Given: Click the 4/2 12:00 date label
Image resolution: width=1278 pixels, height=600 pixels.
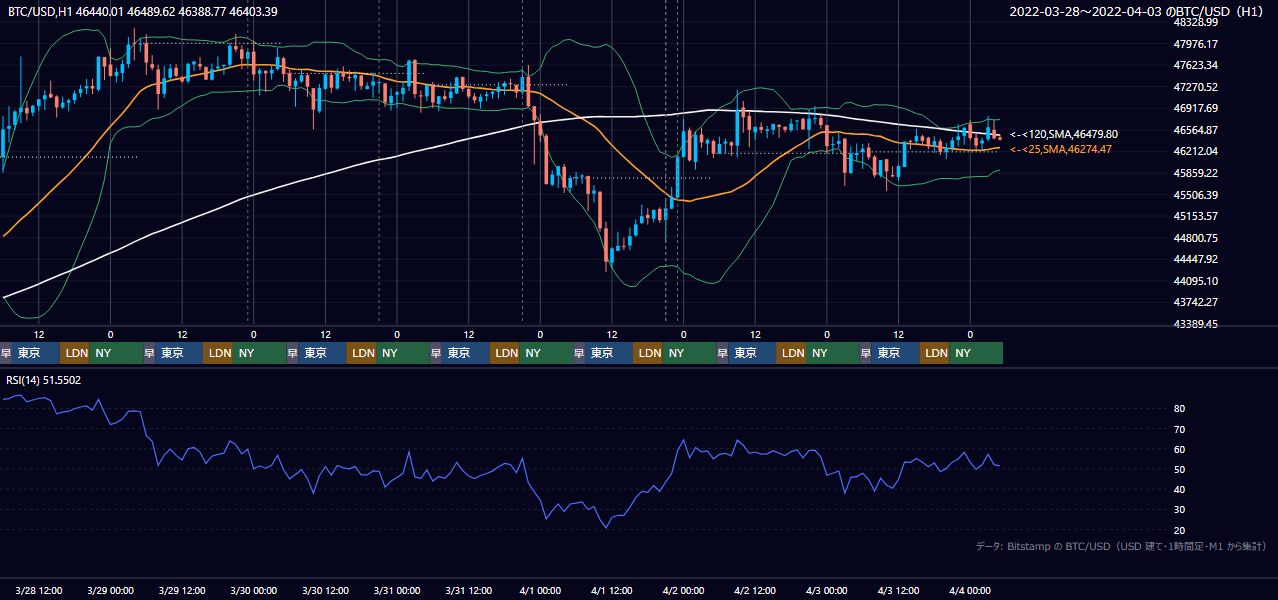Looking at the screenshot, I should click(x=755, y=590).
